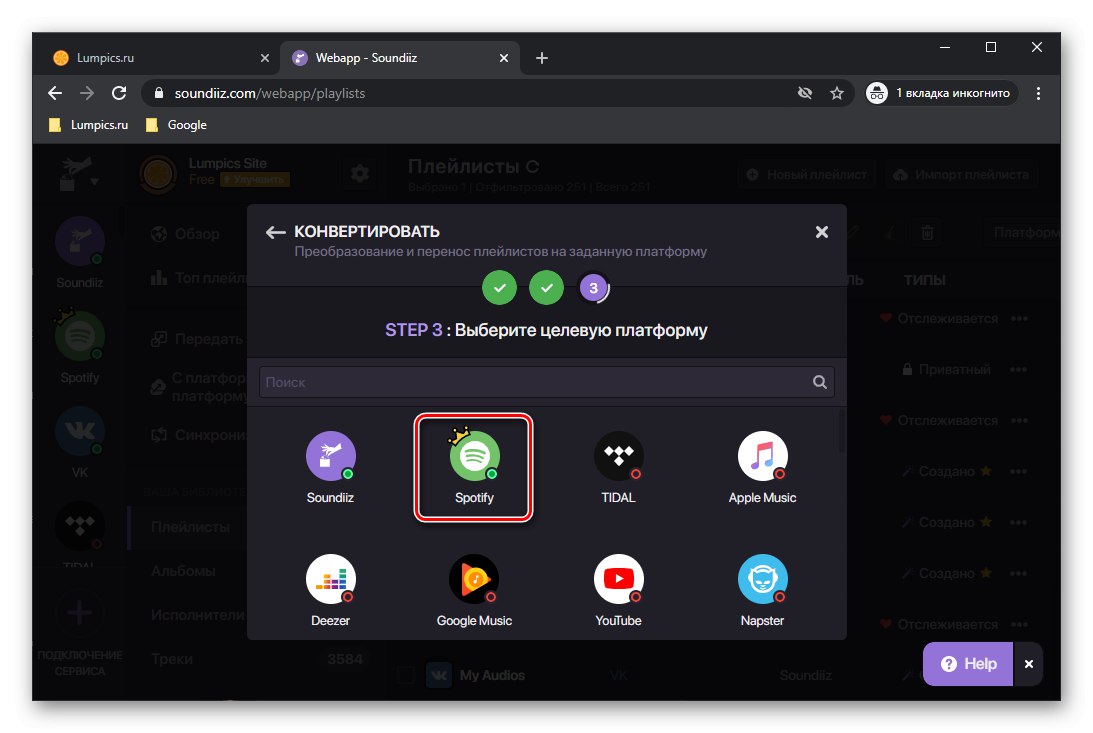This screenshot has width=1093, height=733.
Task: Open the Передать menu item
Action: 197,339
